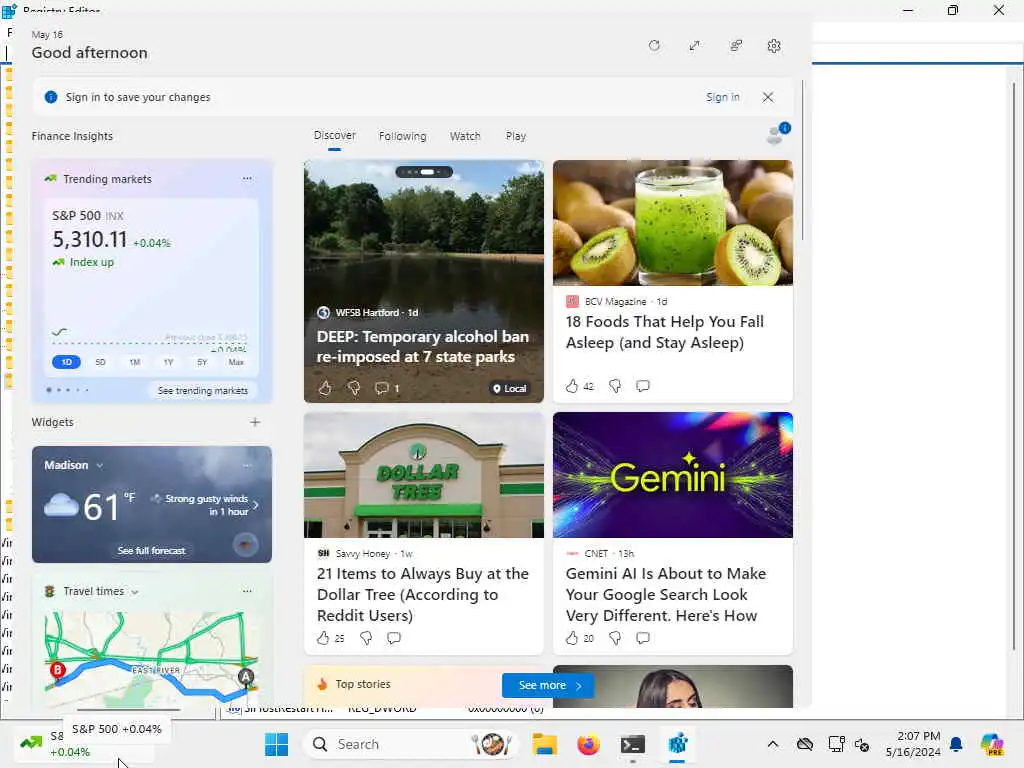
Task: Switch to the Discover tab
Action: [x=334, y=136]
